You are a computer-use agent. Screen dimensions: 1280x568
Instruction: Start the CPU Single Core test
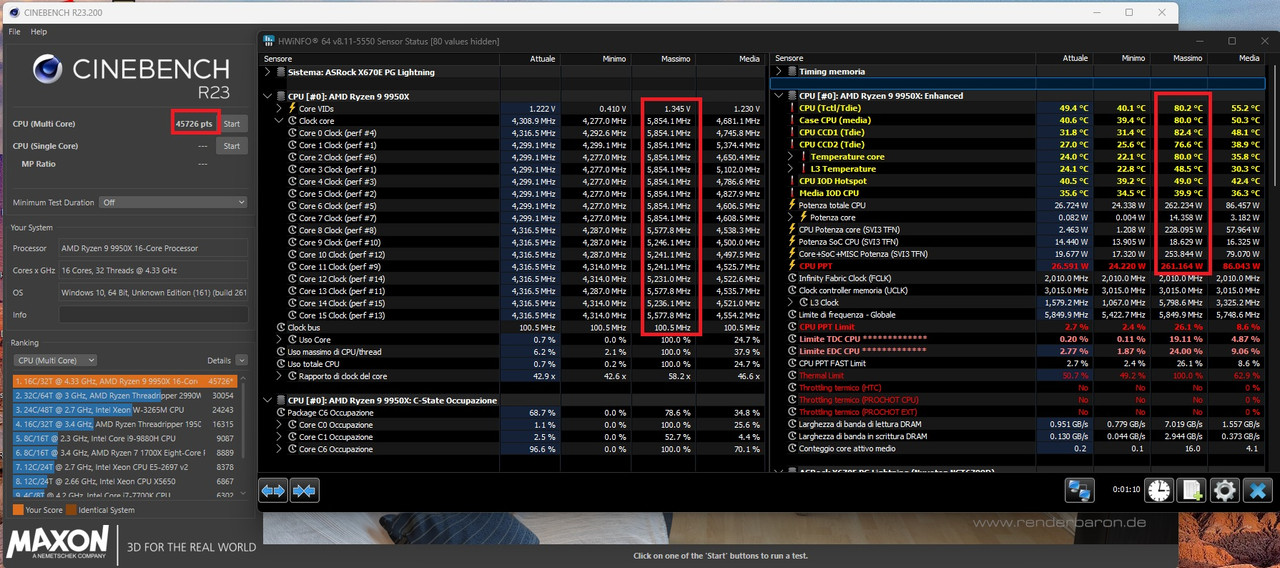pos(231,146)
